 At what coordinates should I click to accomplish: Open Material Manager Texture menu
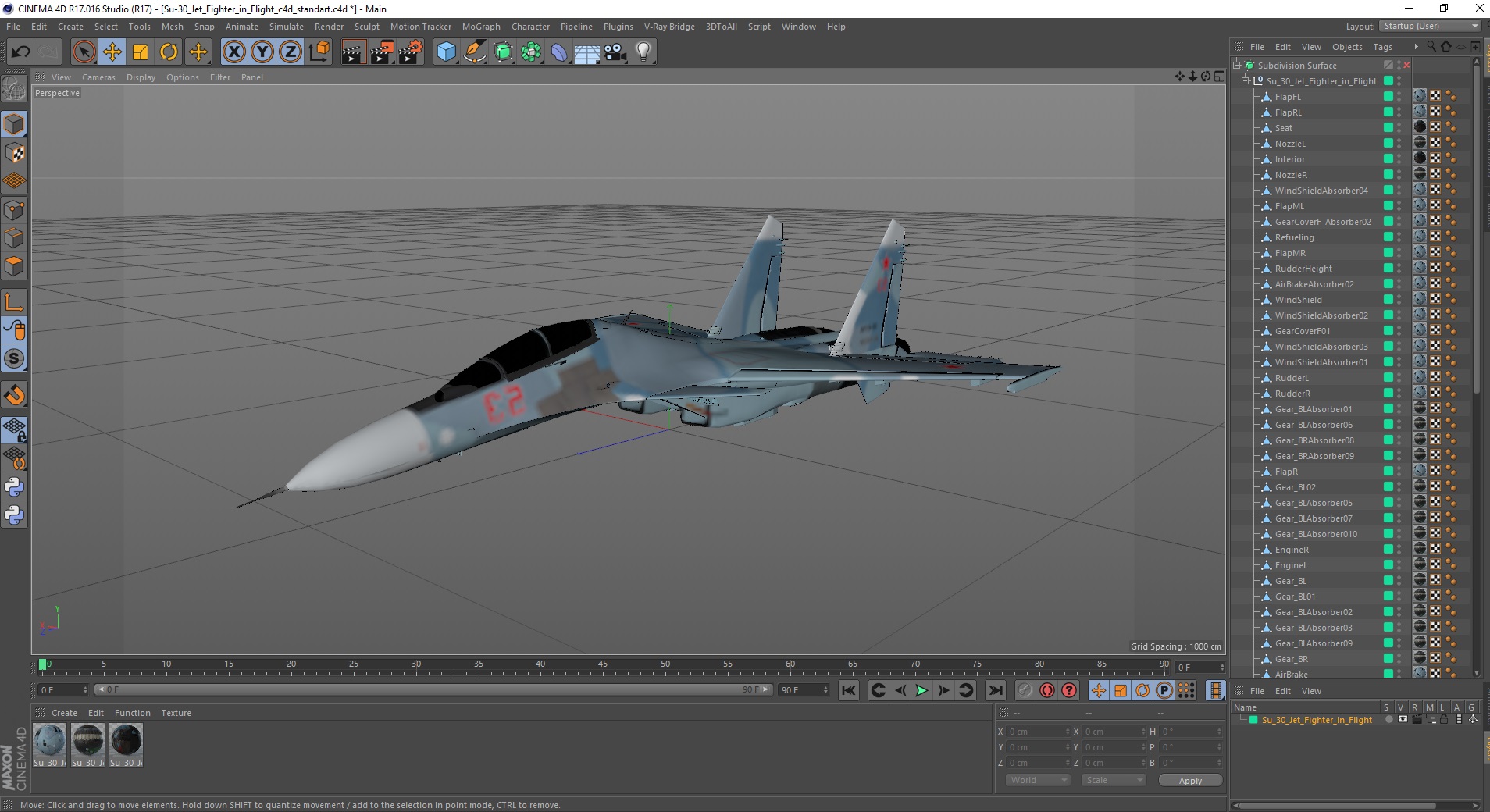[176, 713]
